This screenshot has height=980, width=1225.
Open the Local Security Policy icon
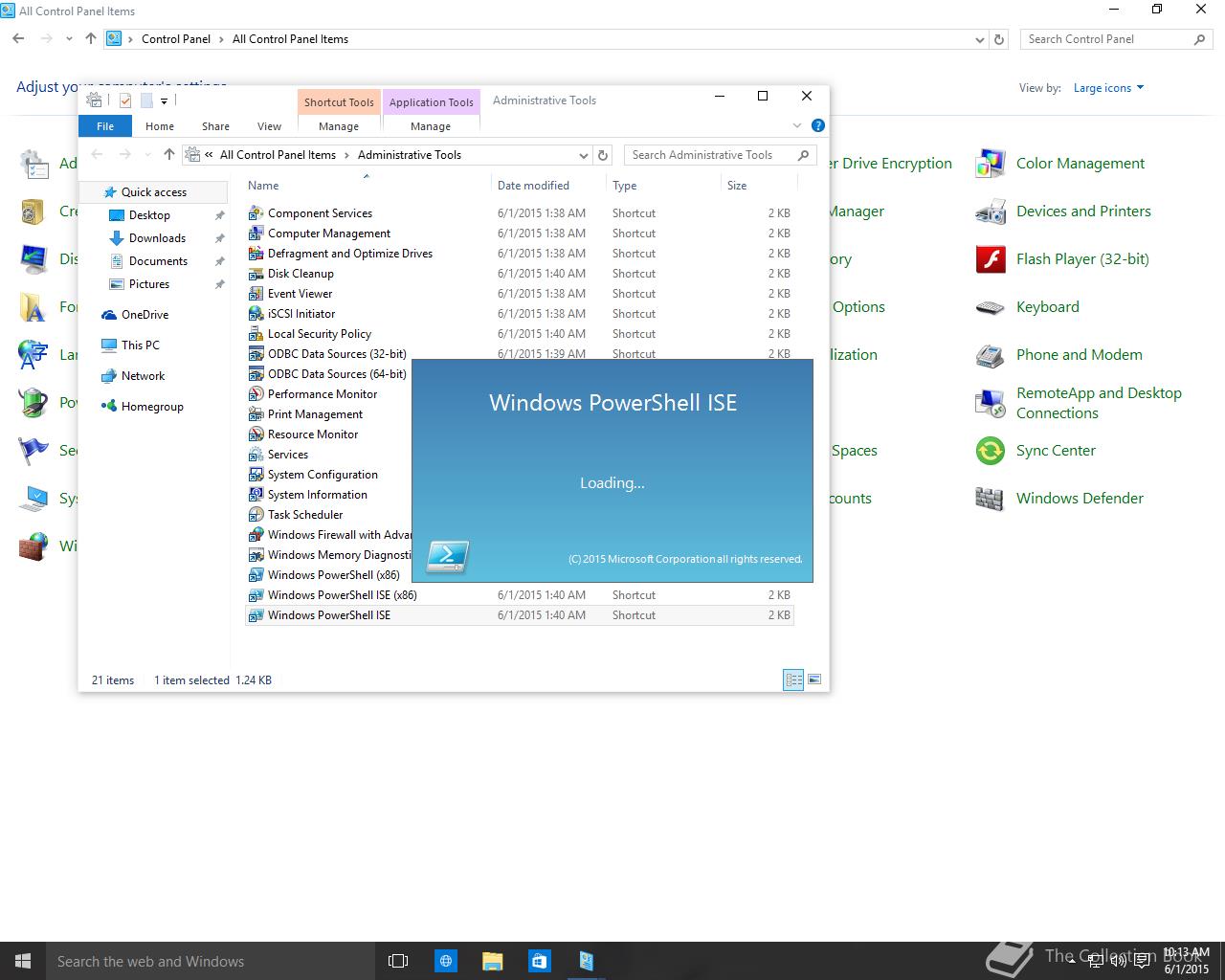point(256,334)
